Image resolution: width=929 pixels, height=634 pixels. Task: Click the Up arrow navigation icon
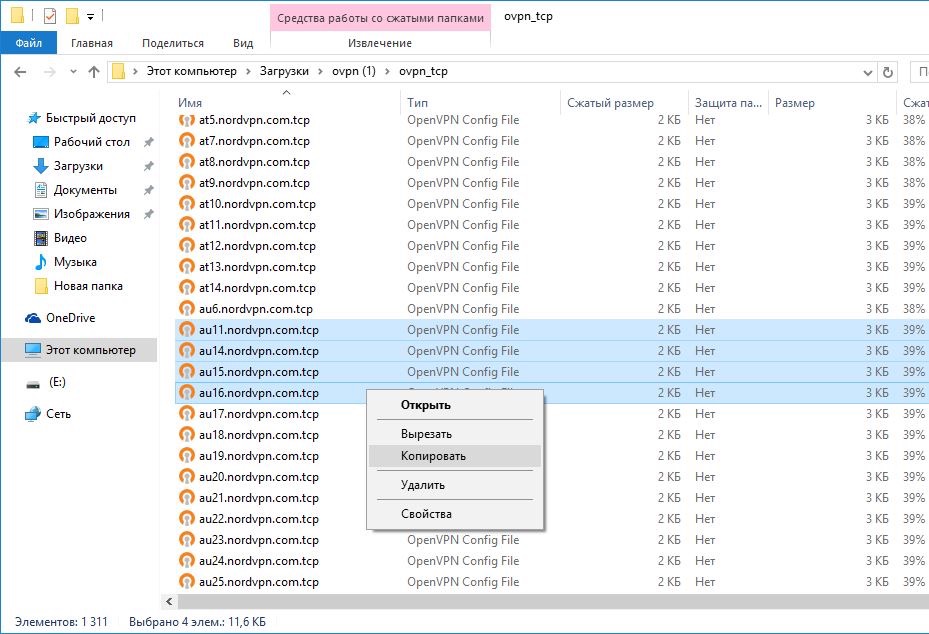coord(94,72)
